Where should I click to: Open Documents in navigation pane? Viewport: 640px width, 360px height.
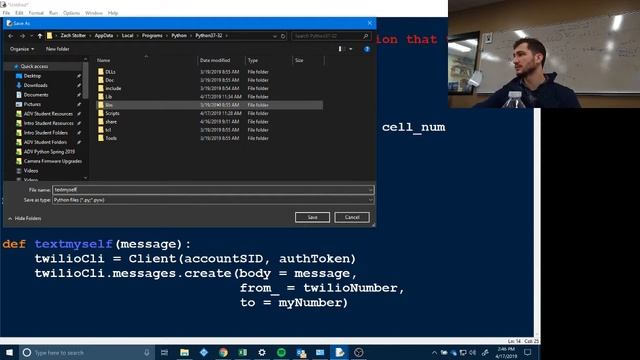(36, 95)
